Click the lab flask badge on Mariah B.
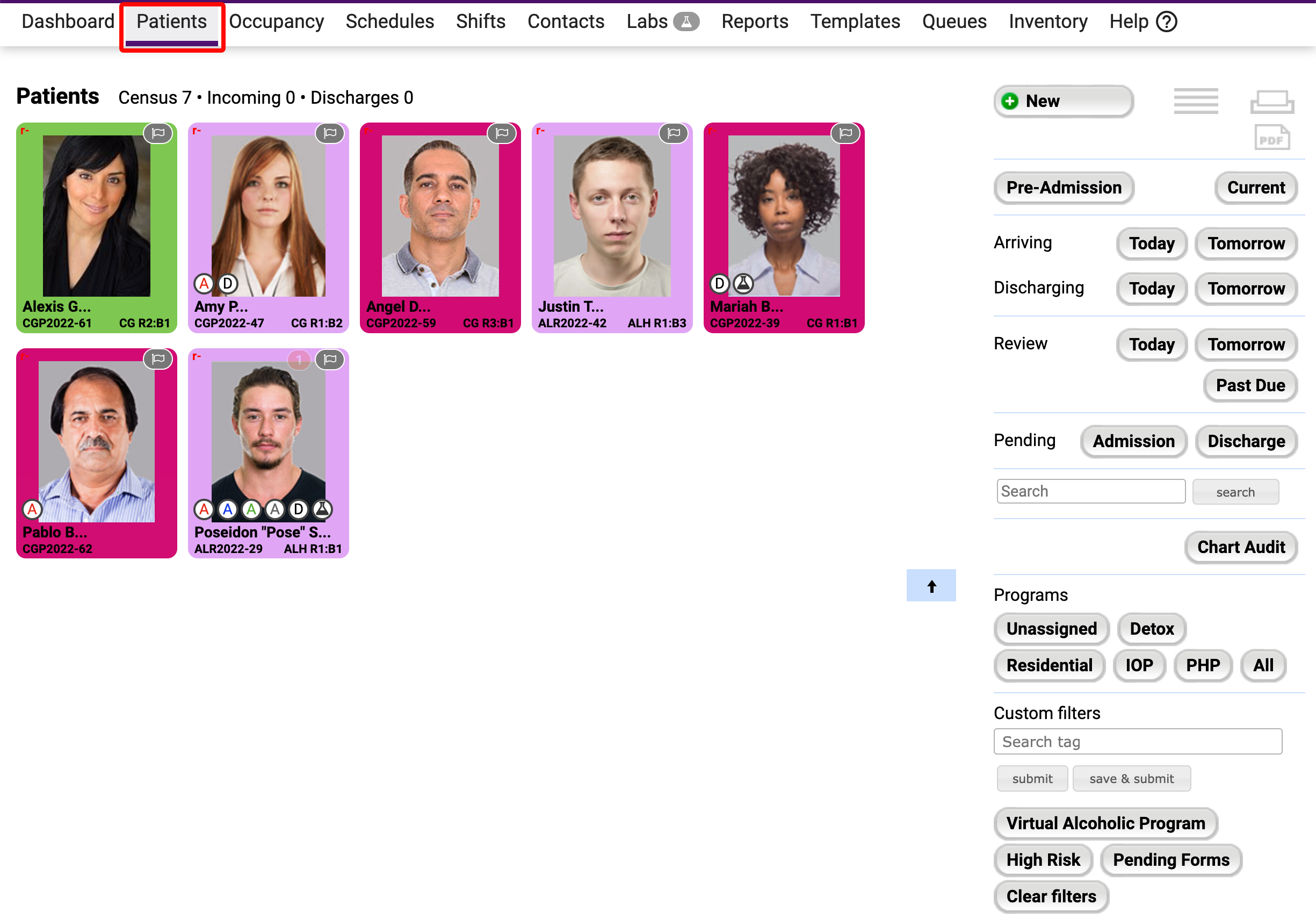 (x=743, y=283)
